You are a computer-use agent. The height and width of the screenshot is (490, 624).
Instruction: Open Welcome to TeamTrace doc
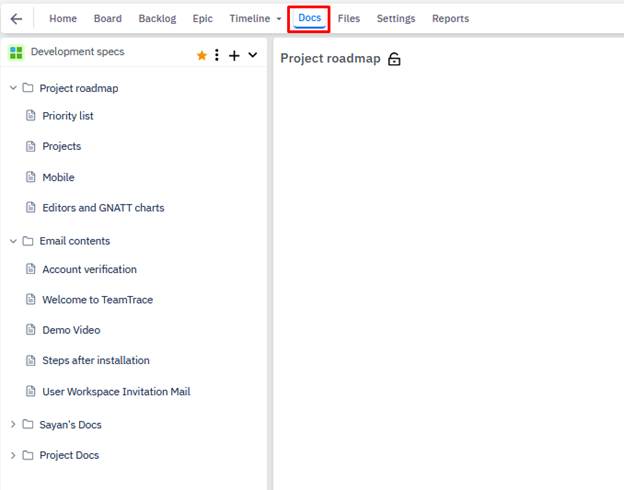point(98,300)
